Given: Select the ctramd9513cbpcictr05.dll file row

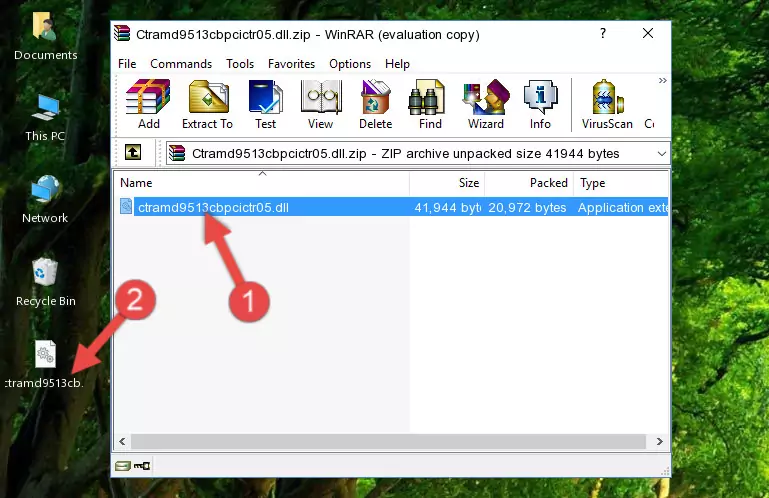Looking at the screenshot, I should click(392, 207).
